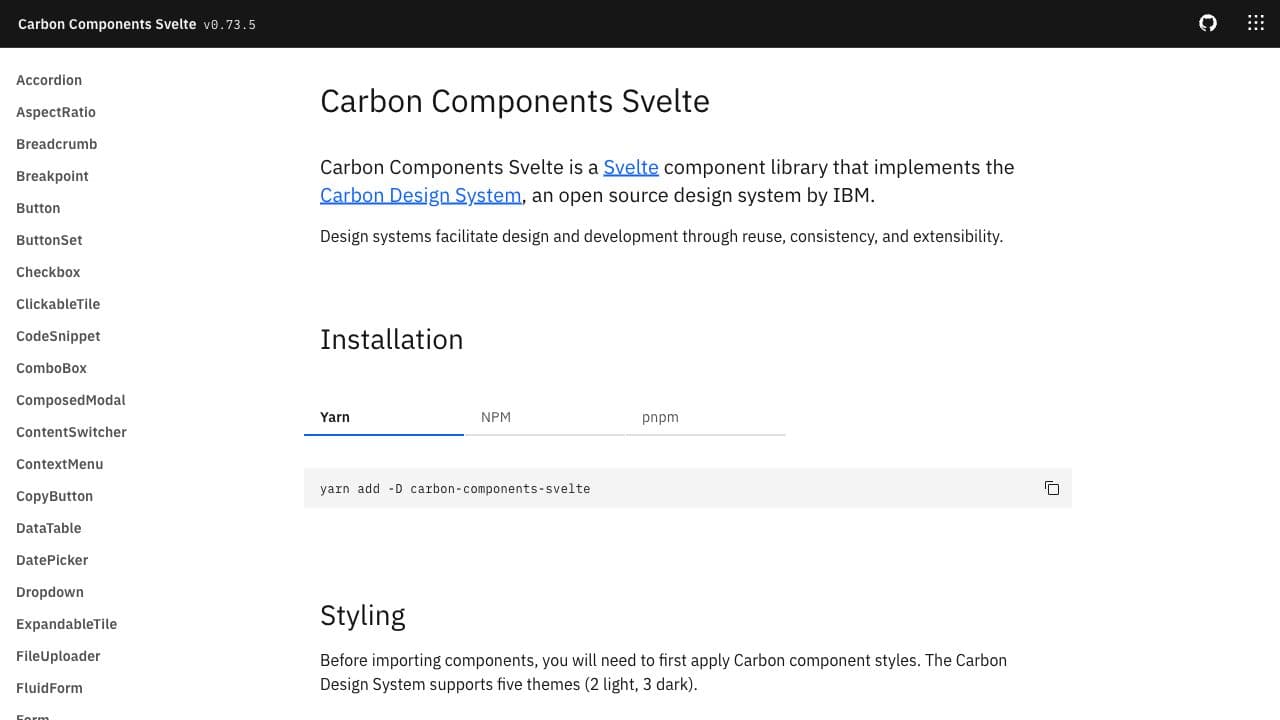This screenshot has width=1280, height=720.
Task: Switch to the NPM tab
Action: click(x=496, y=417)
